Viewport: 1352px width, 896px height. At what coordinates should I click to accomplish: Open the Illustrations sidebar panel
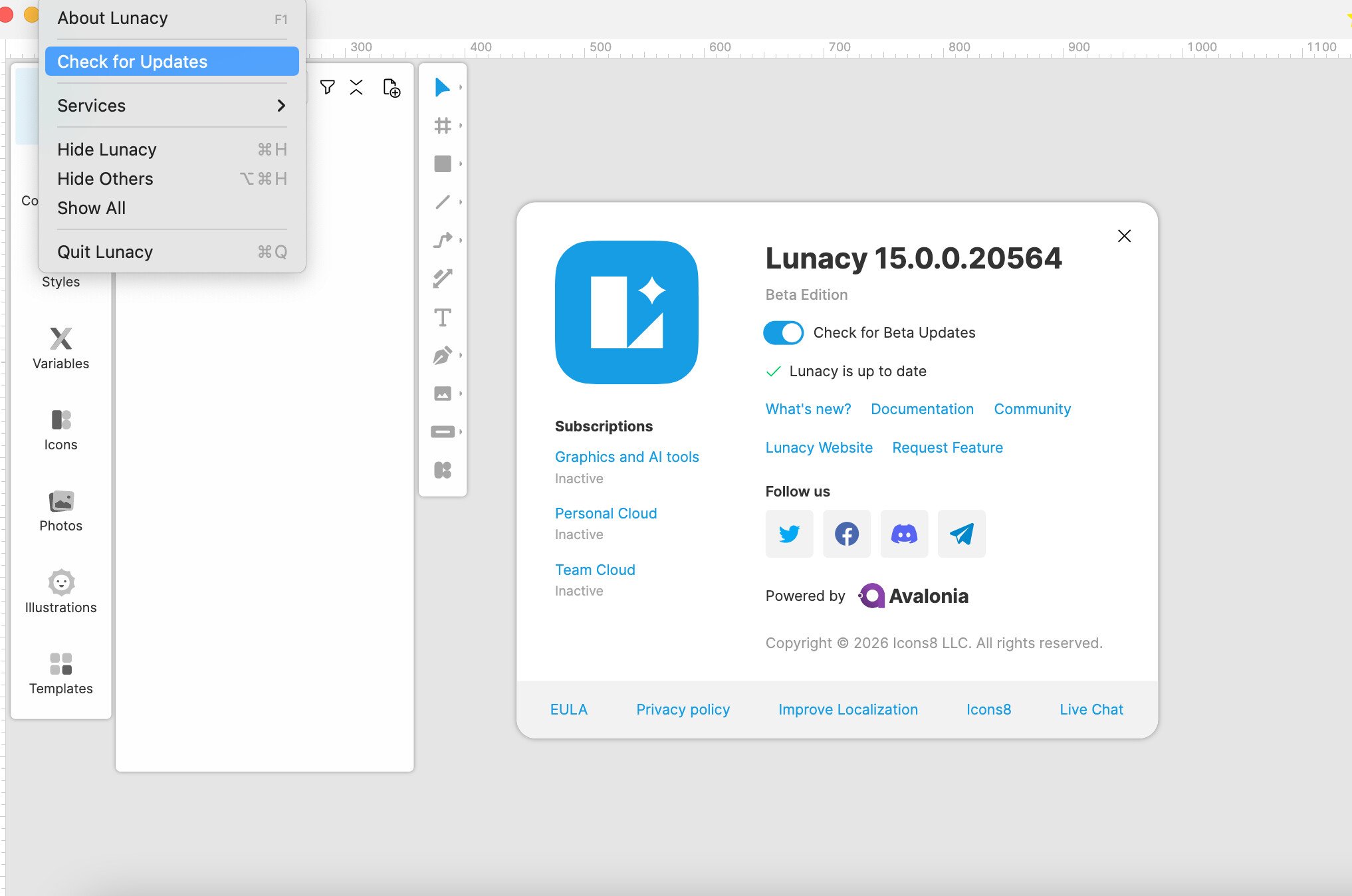[60, 592]
